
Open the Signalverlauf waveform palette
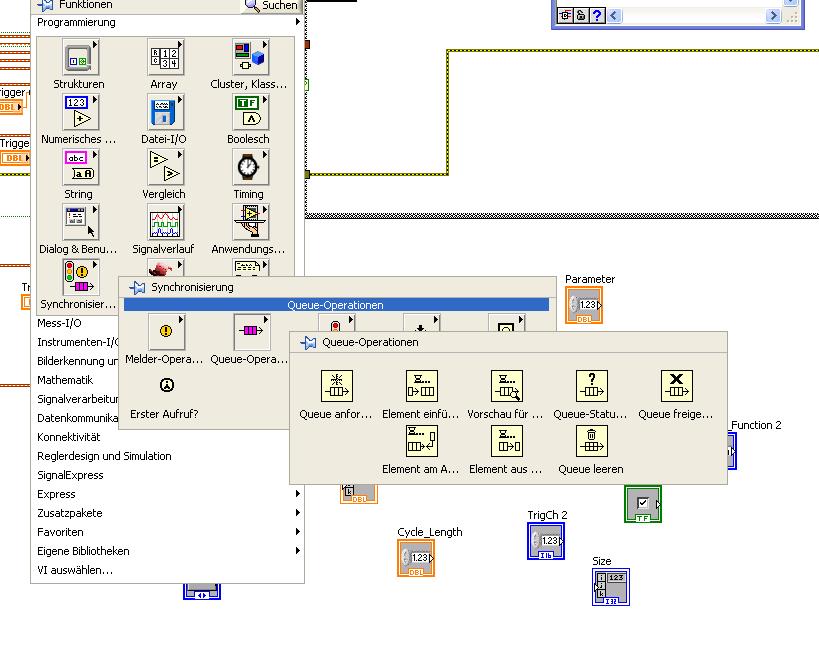(x=165, y=222)
